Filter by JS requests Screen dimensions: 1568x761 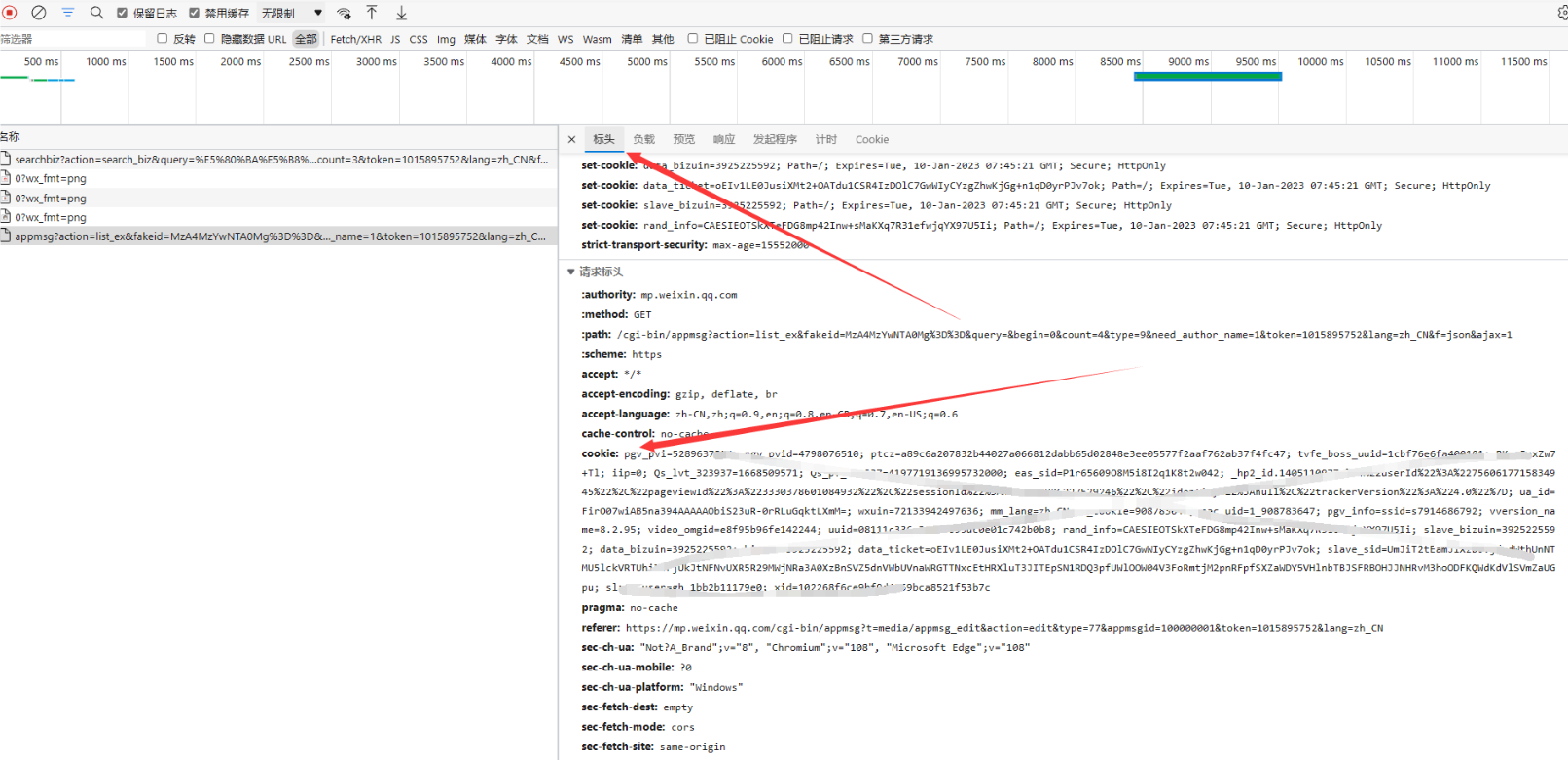(x=395, y=39)
